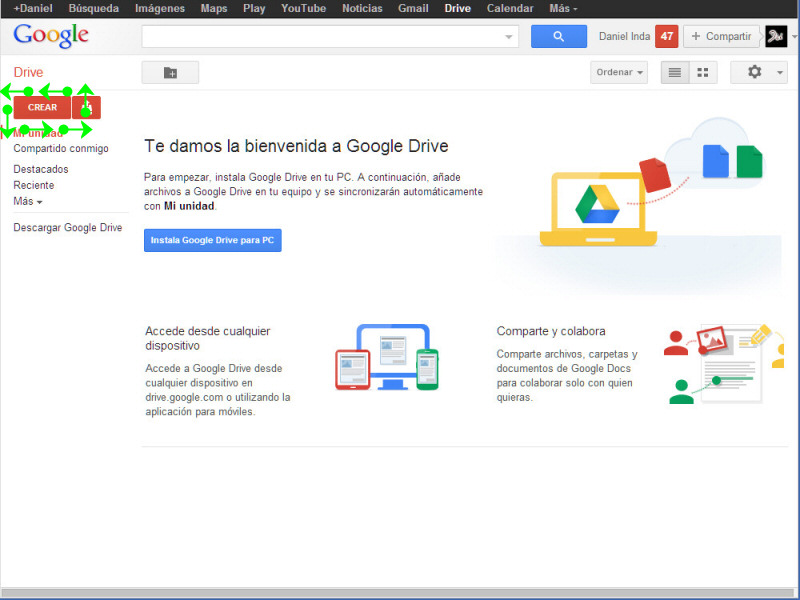Viewport: 800px width, 600px height.
Task: Open the profile avatar picture
Action: [x=776, y=36]
